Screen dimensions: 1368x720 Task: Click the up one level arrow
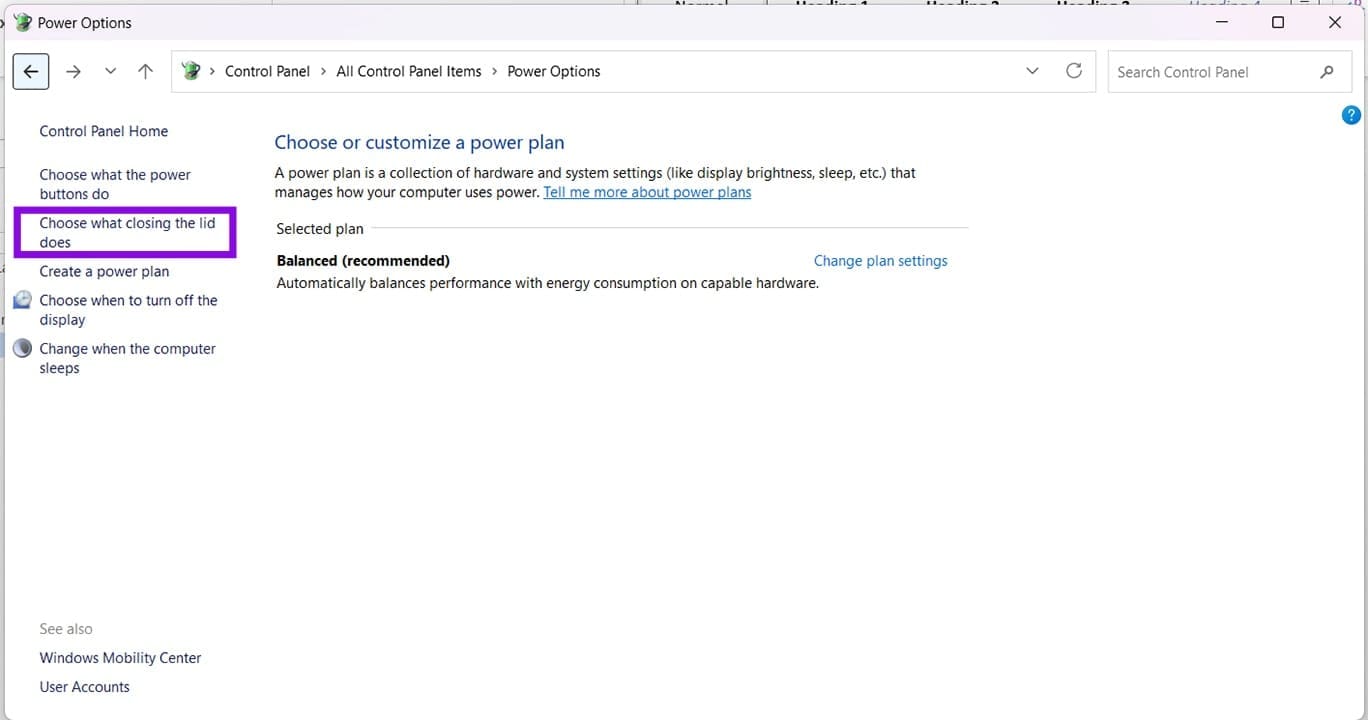146,71
